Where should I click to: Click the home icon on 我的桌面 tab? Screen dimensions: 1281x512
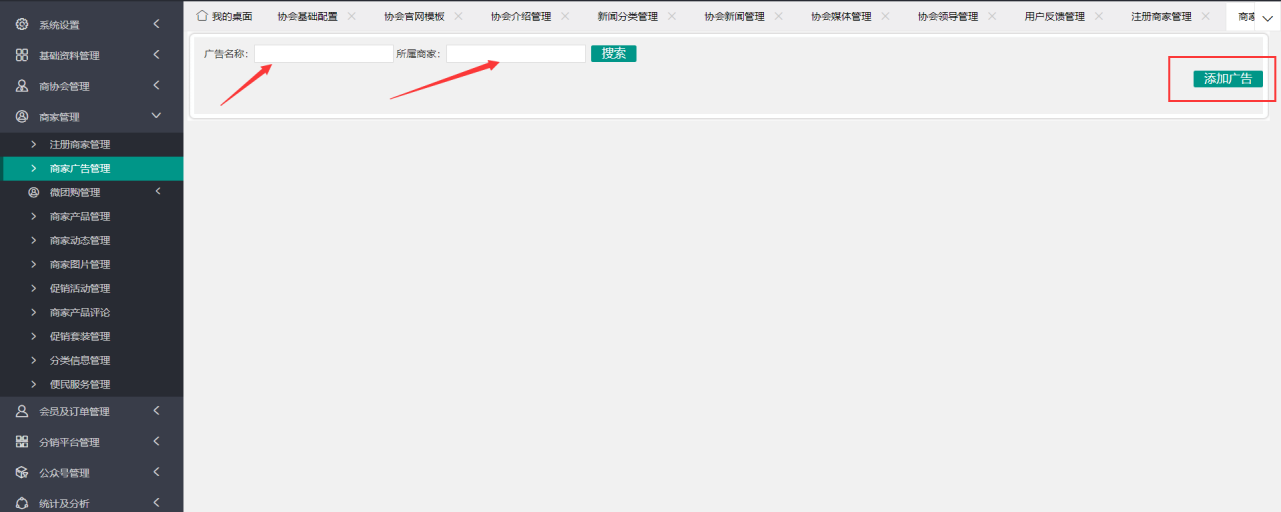click(x=202, y=16)
